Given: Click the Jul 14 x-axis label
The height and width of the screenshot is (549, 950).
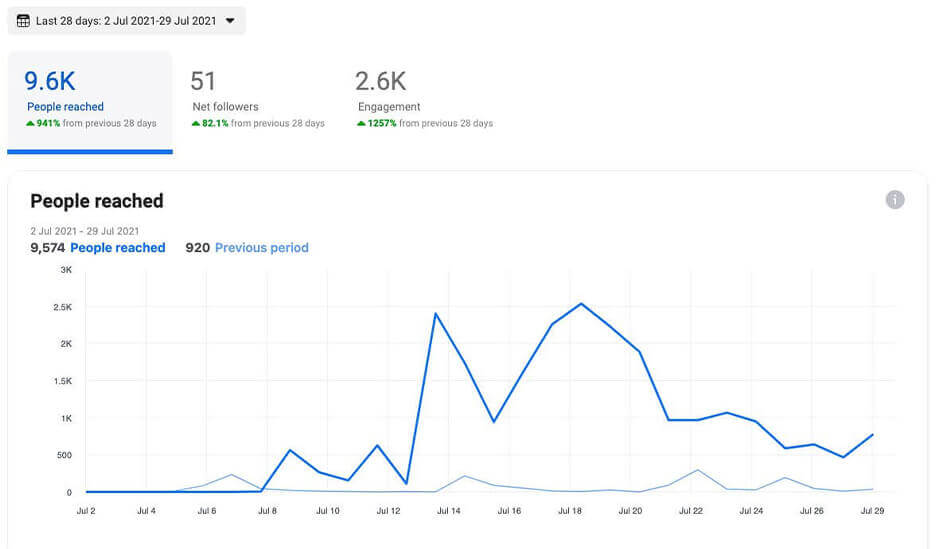Looking at the screenshot, I should click(x=449, y=511).
